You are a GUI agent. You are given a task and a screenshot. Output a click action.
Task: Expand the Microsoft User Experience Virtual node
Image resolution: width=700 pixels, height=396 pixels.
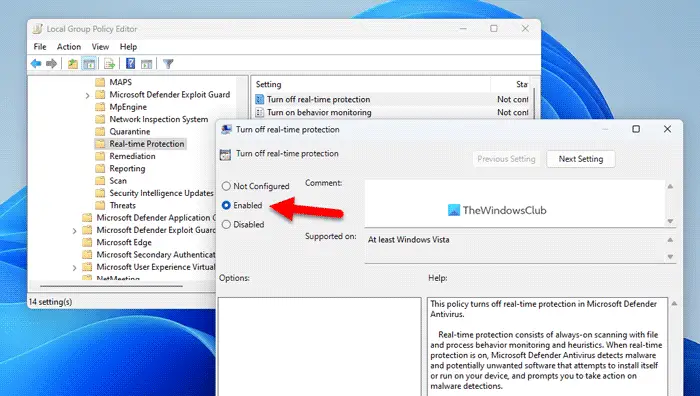75,267
